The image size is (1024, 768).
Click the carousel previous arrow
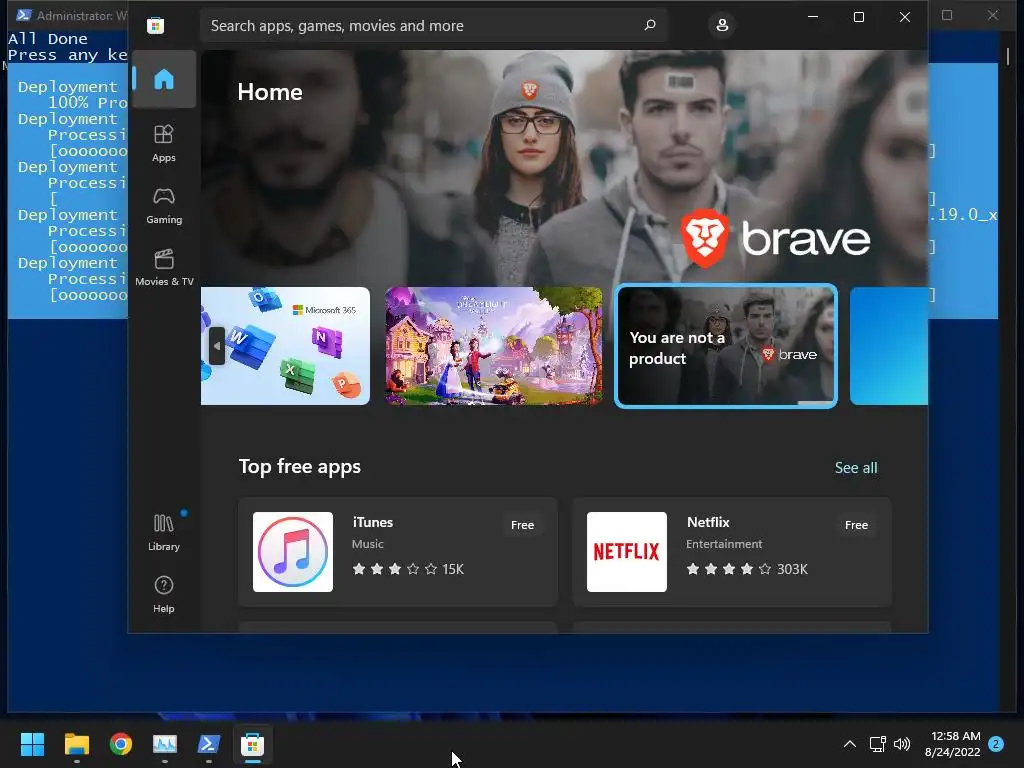[x=217, y=346]
